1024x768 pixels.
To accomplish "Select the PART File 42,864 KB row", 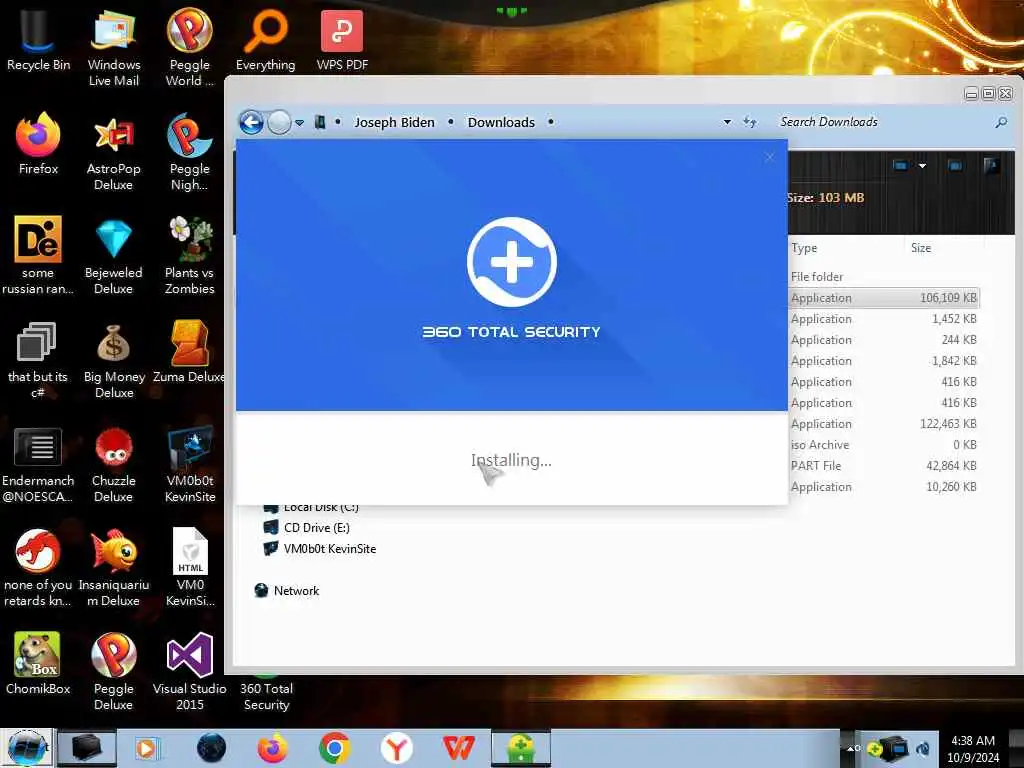I will pyautogui.click(x=884, y=466).
